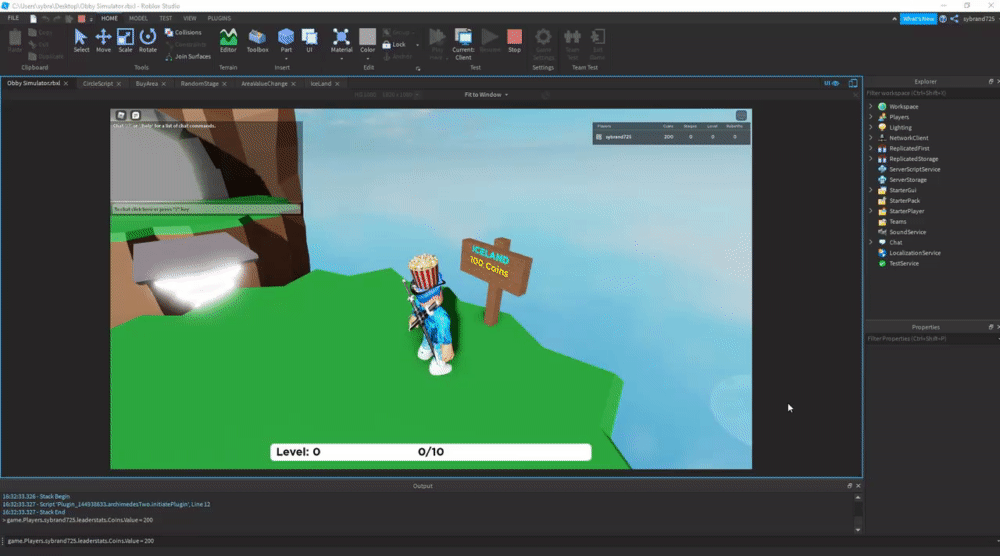Click the new file icon in quick access bar
The image size is (1000, 556).
pyautogui.click(x=33, y=18)
